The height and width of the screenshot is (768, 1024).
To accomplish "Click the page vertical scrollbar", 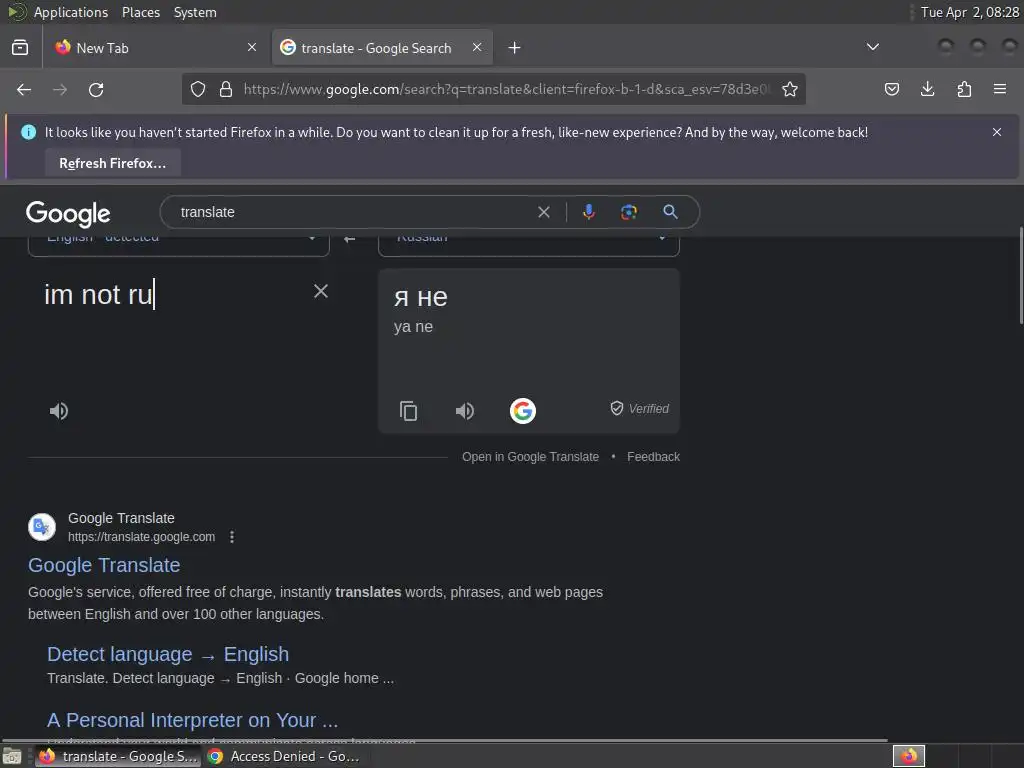I will click(x=1020, y=276).
